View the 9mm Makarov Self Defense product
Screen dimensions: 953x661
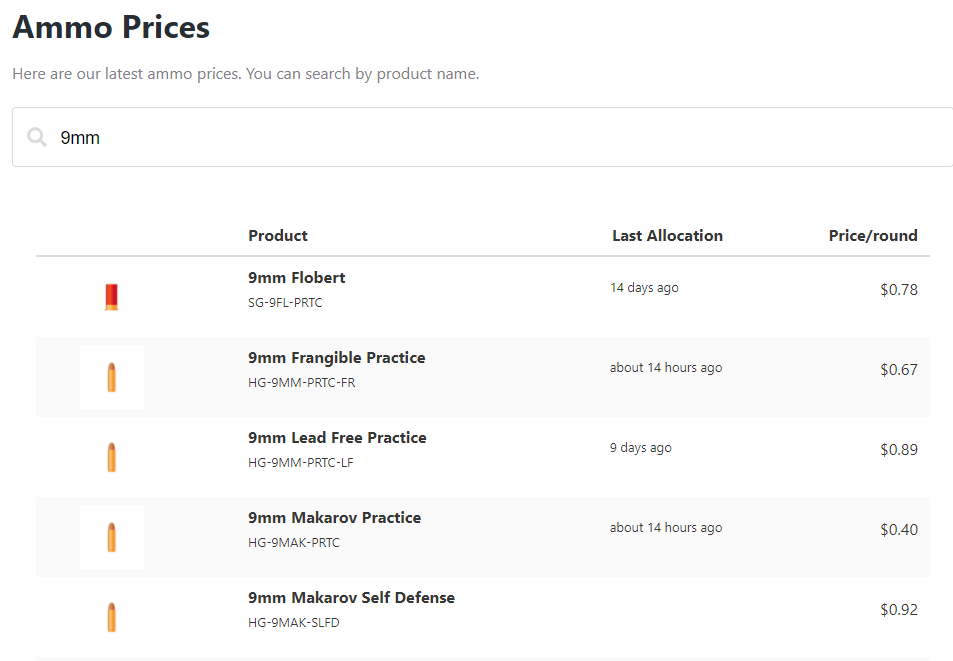[351, 598]
